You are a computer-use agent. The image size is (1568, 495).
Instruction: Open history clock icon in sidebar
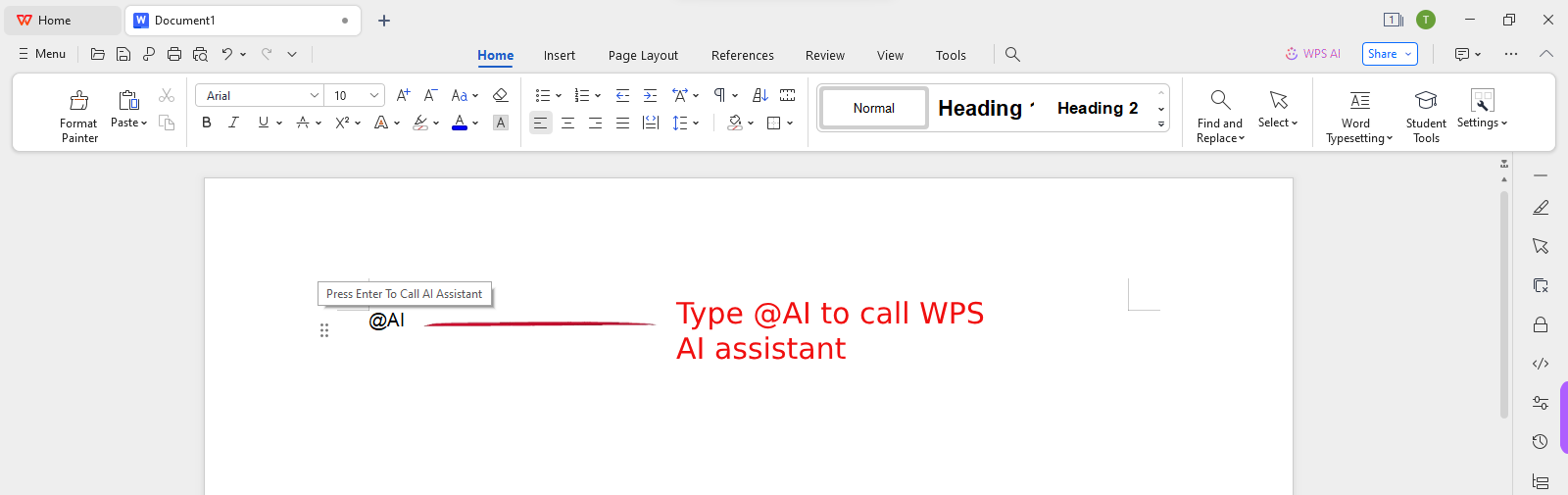point(1541,442)
